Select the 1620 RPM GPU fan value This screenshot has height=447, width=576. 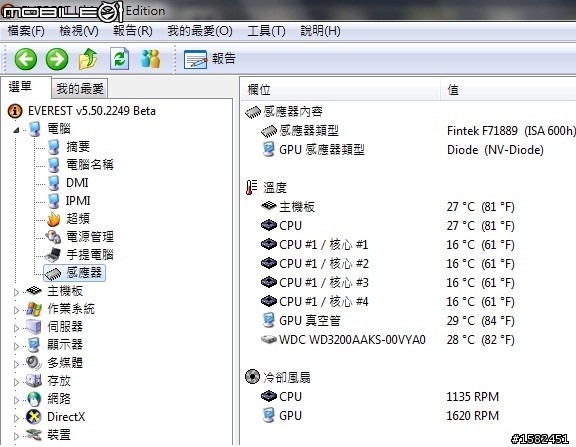point(473,416)
